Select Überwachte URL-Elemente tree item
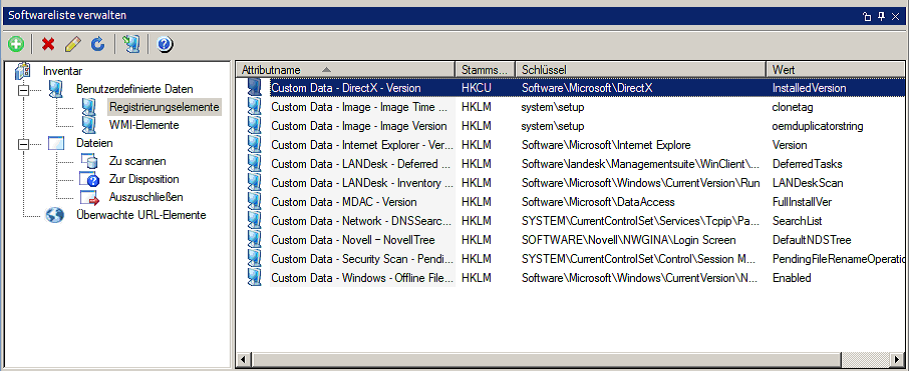 141,215
